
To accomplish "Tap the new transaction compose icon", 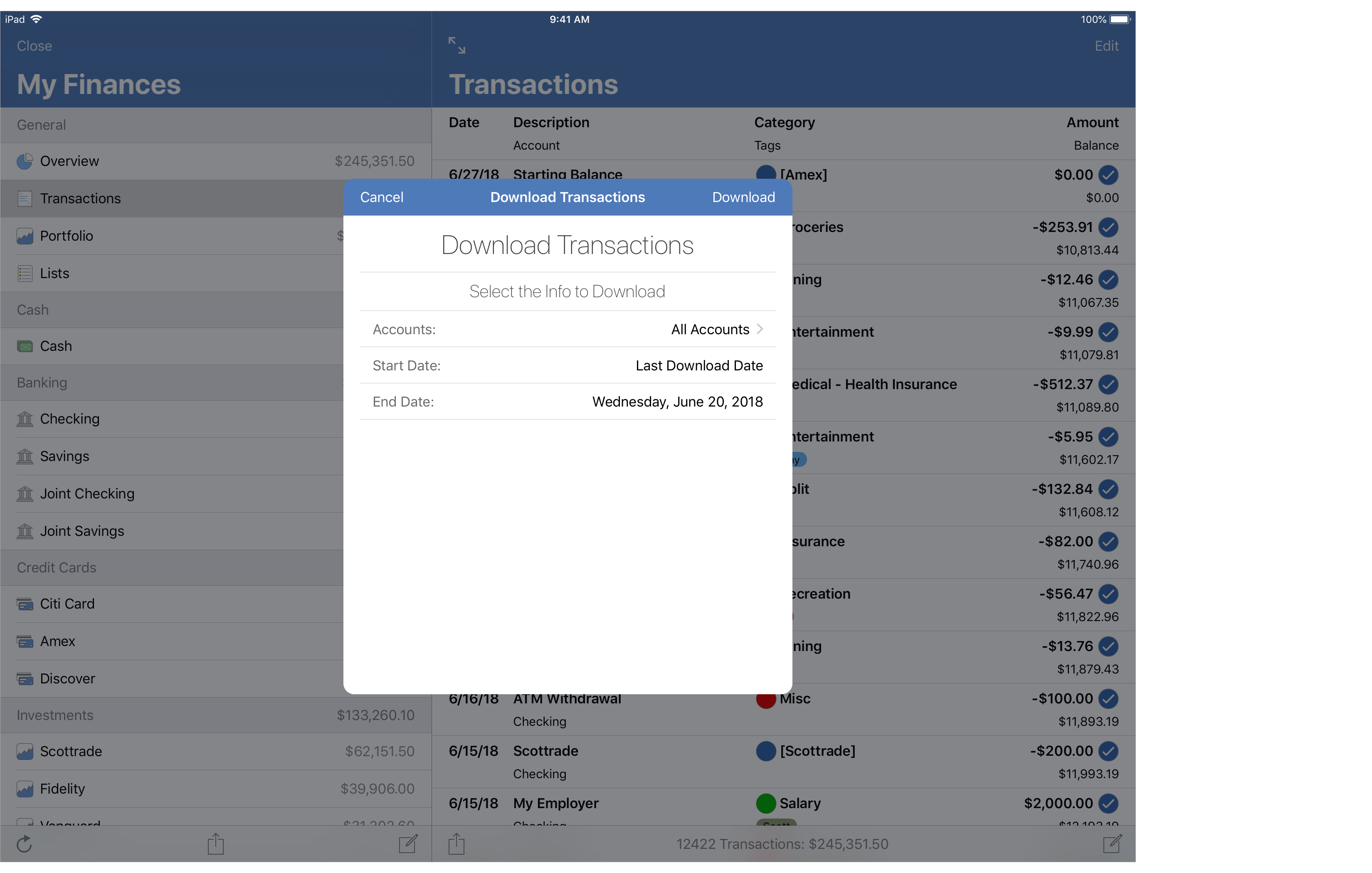I will pos(1112,844).
